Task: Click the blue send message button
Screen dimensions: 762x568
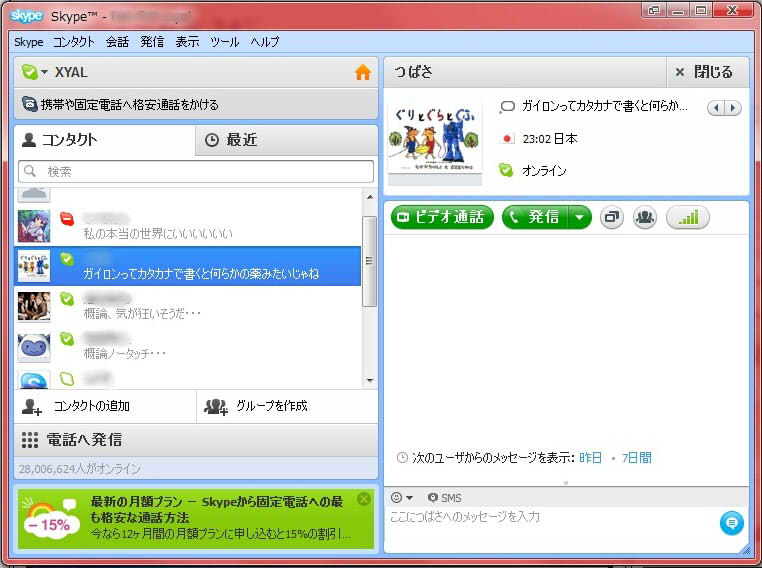Action: 731,523
